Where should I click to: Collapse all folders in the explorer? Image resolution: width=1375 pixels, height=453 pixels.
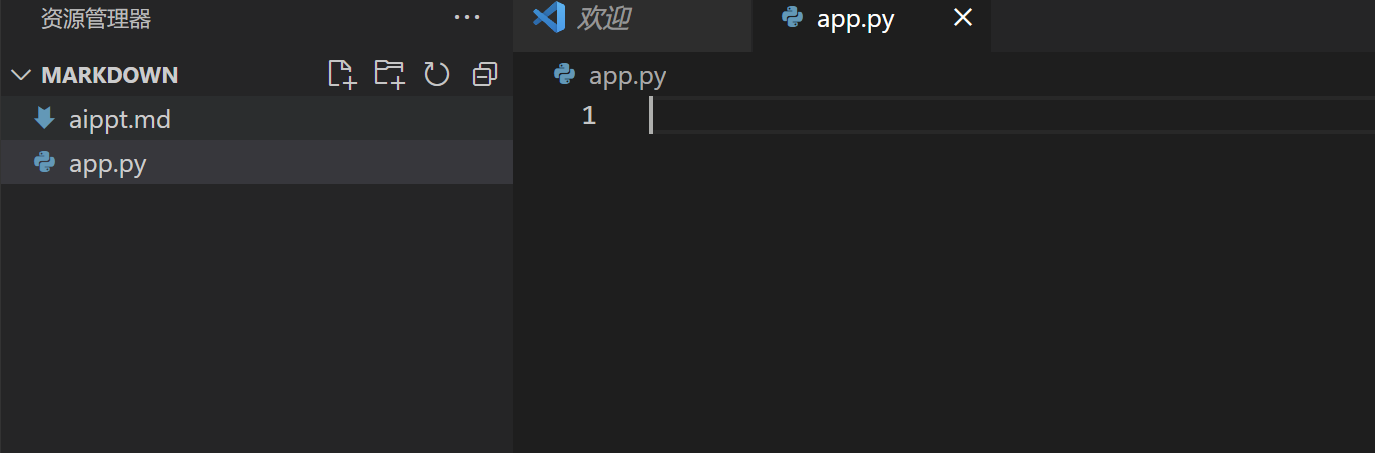485,74
